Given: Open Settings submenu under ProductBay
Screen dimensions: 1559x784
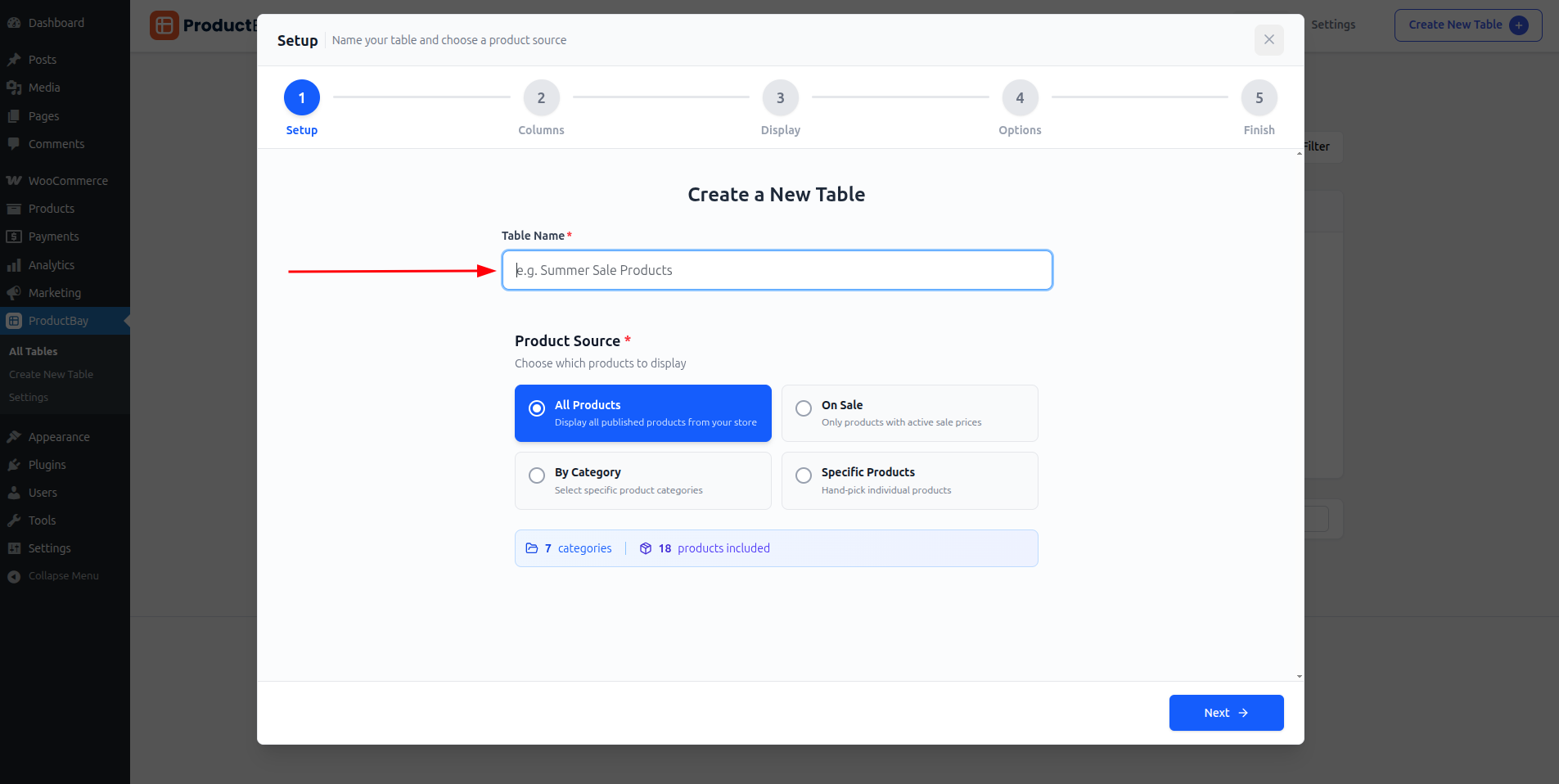Looking at the screenshot, I should (29, 398).
